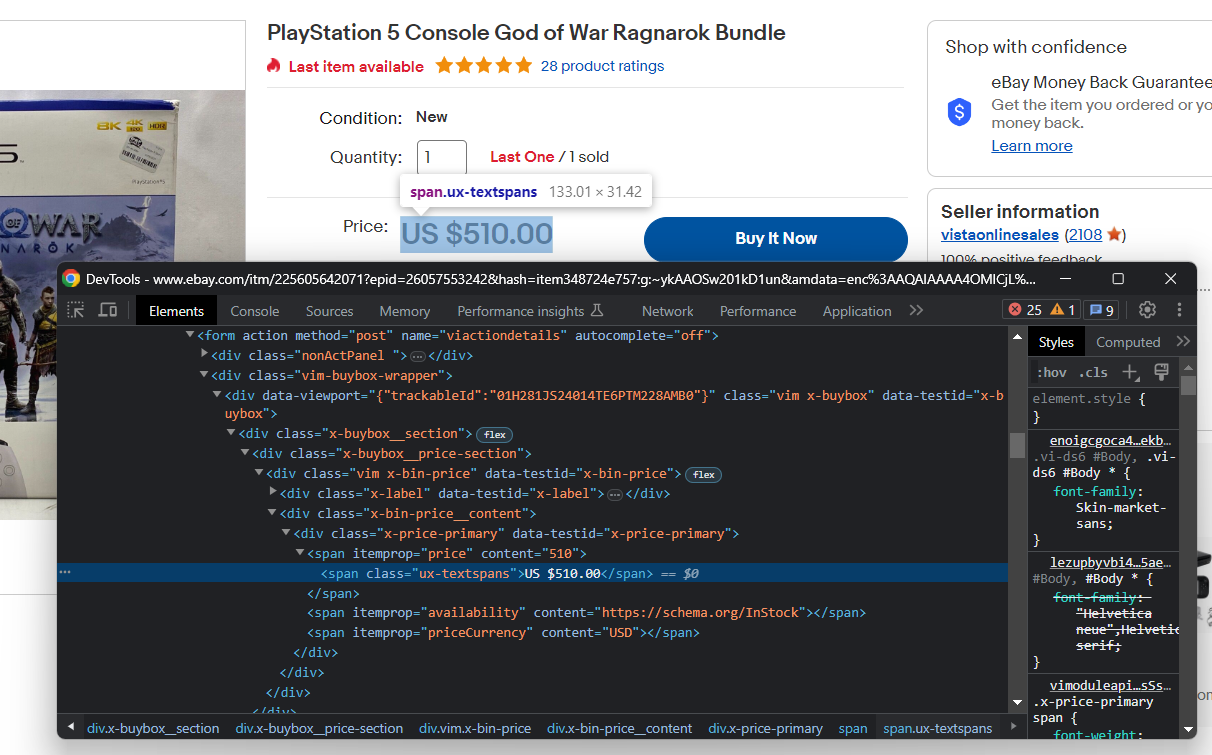Screen dimensions: 1212x755
Task: Select breadcrumb div.x-buybox__section
Action: (153, 728)
